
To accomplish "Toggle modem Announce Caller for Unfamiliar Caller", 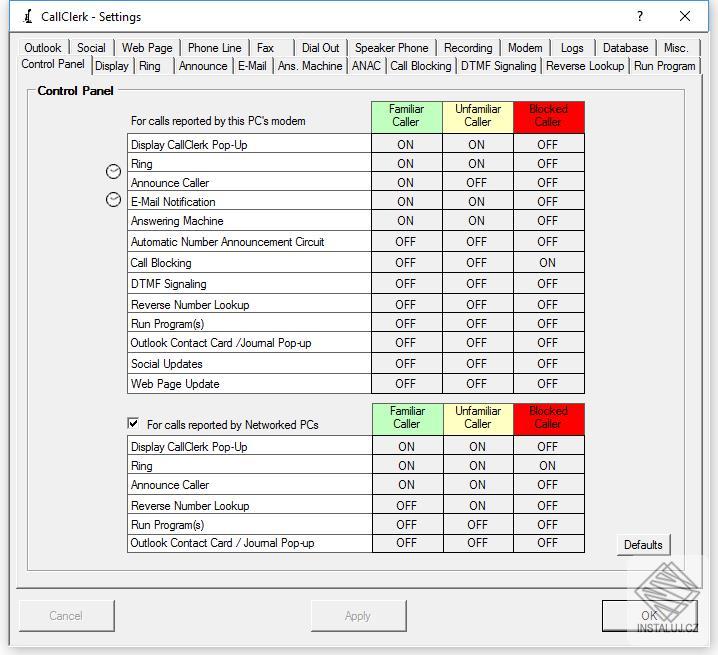I will (x=477, y=183).
